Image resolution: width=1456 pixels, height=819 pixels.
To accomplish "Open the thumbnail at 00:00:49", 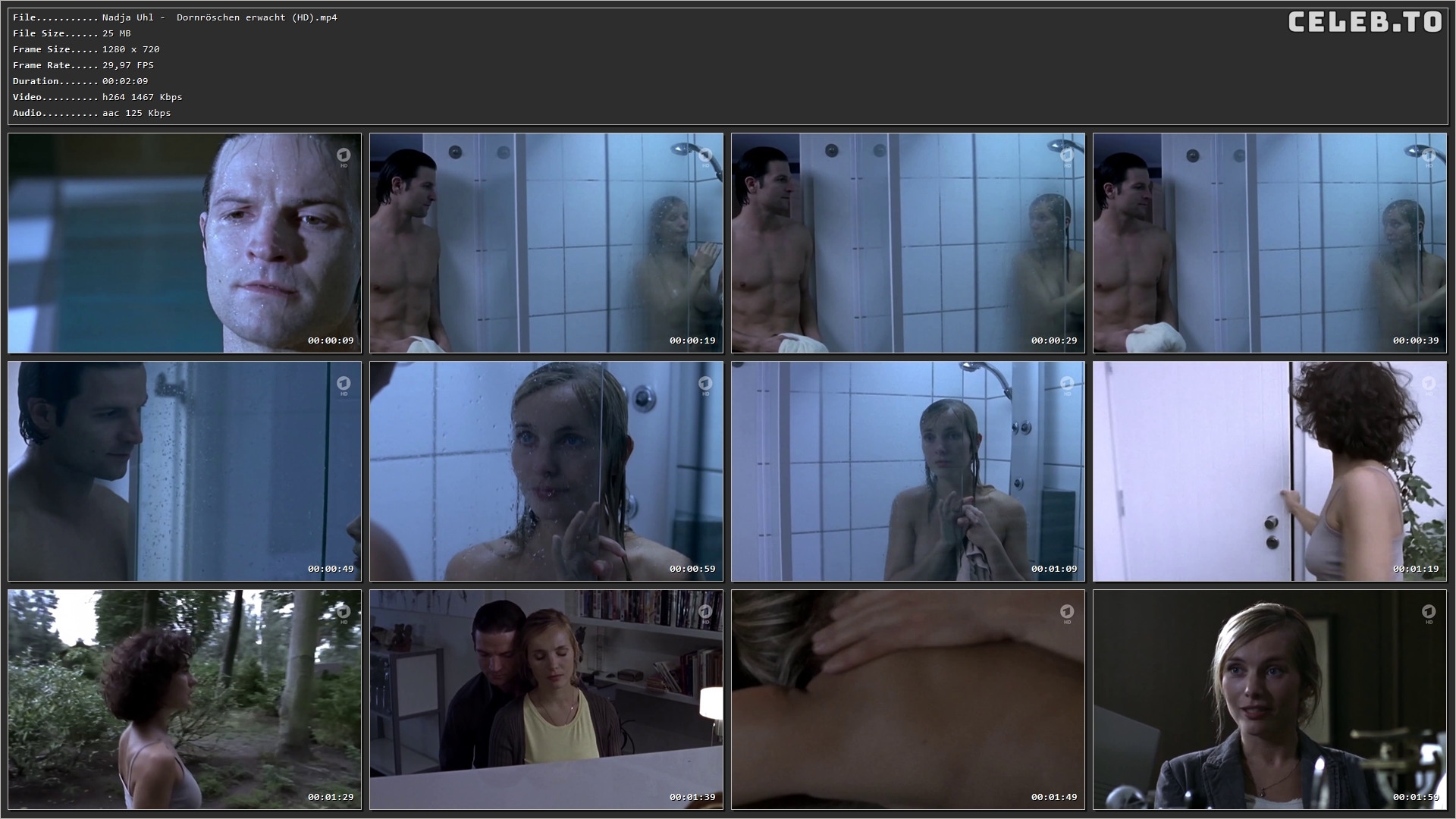I will [x=184, y=471].
